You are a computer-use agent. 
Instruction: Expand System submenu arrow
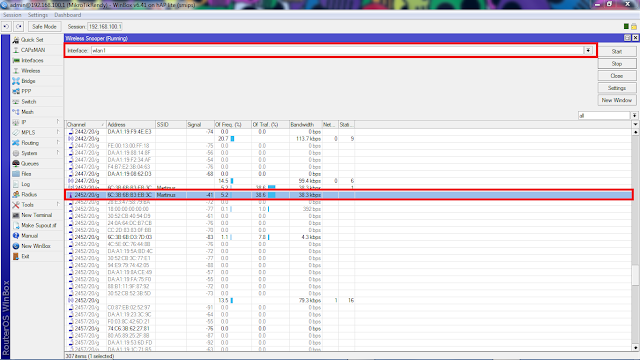point(58,153)
